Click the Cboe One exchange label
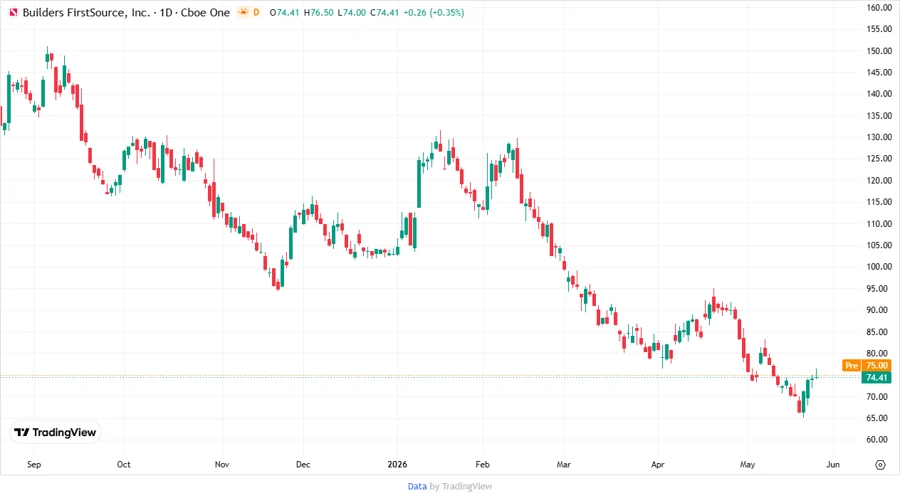The height and width of the screenshot is (498, 900). click(205, 12)
